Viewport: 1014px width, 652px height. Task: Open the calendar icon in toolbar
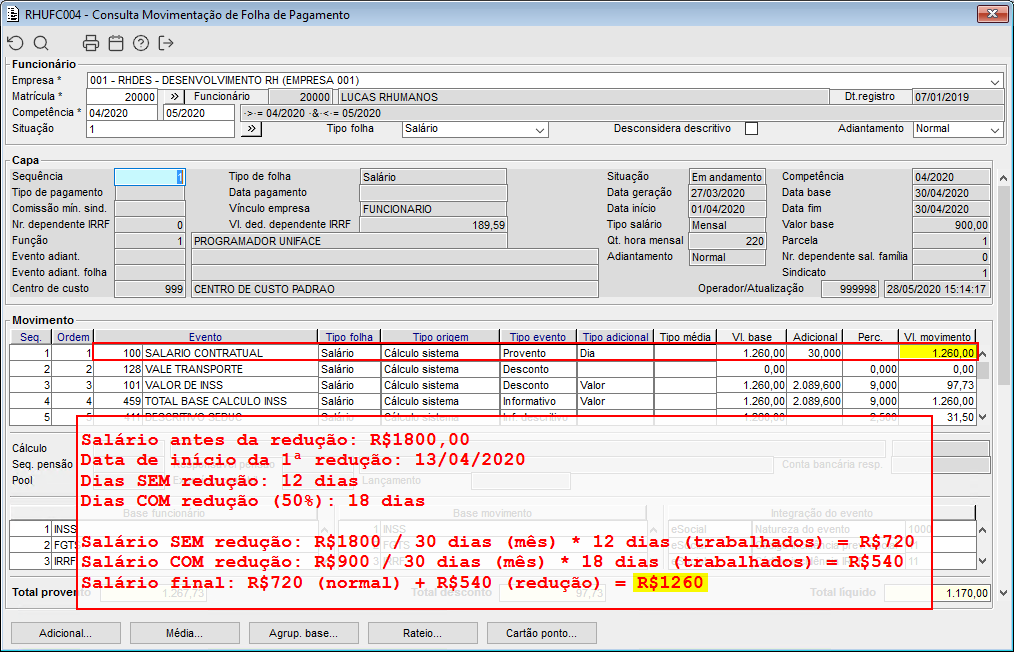point(116,43)
